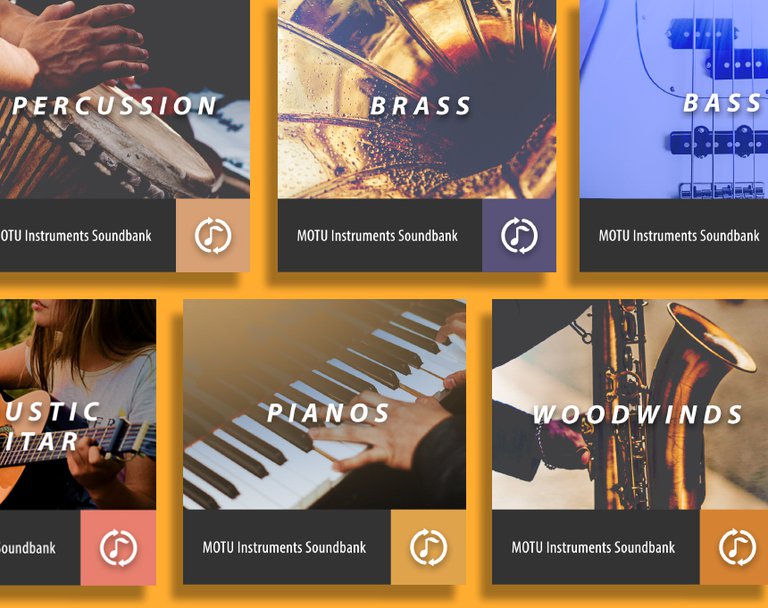This screenshot has width=768, height=608.
Task: Open the Woodwinds saxophone thumbnail
Action: click(630, 405)
